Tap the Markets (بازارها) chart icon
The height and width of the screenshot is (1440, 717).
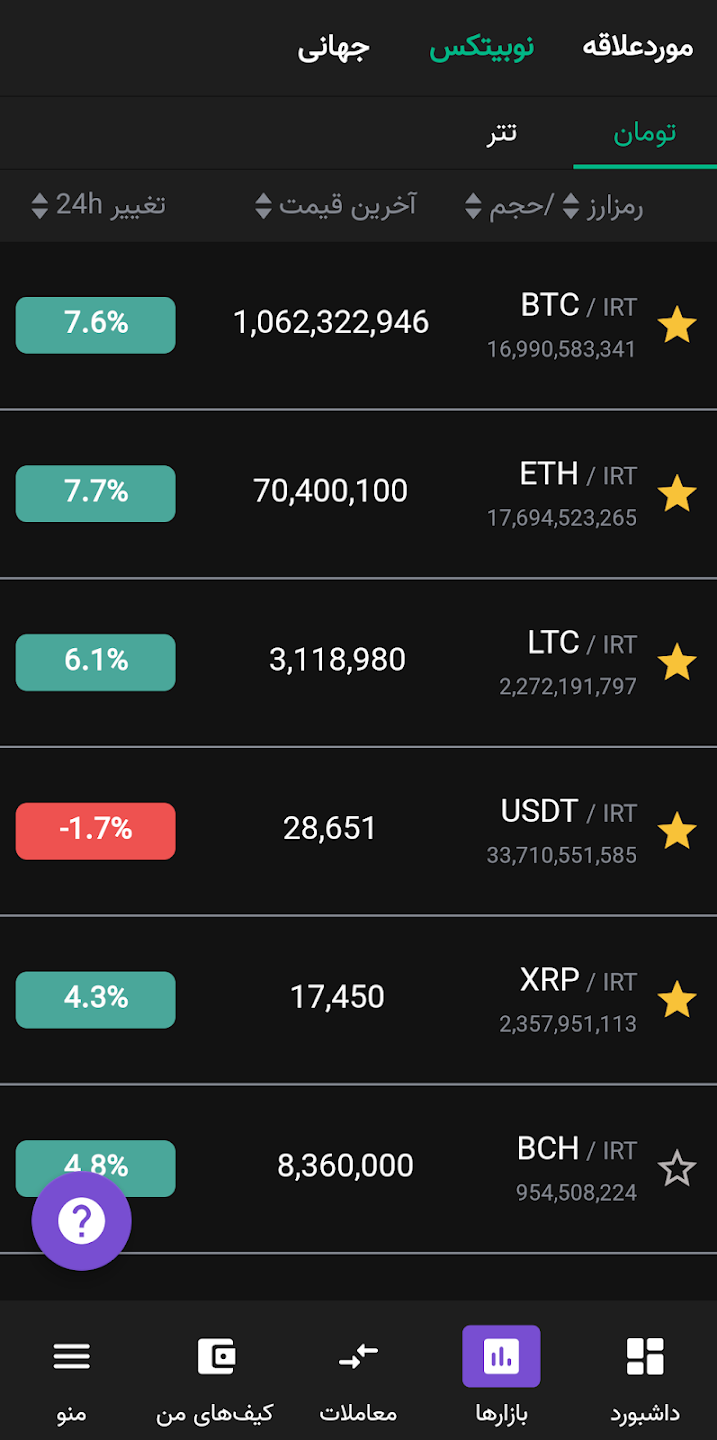point(501,1356)
